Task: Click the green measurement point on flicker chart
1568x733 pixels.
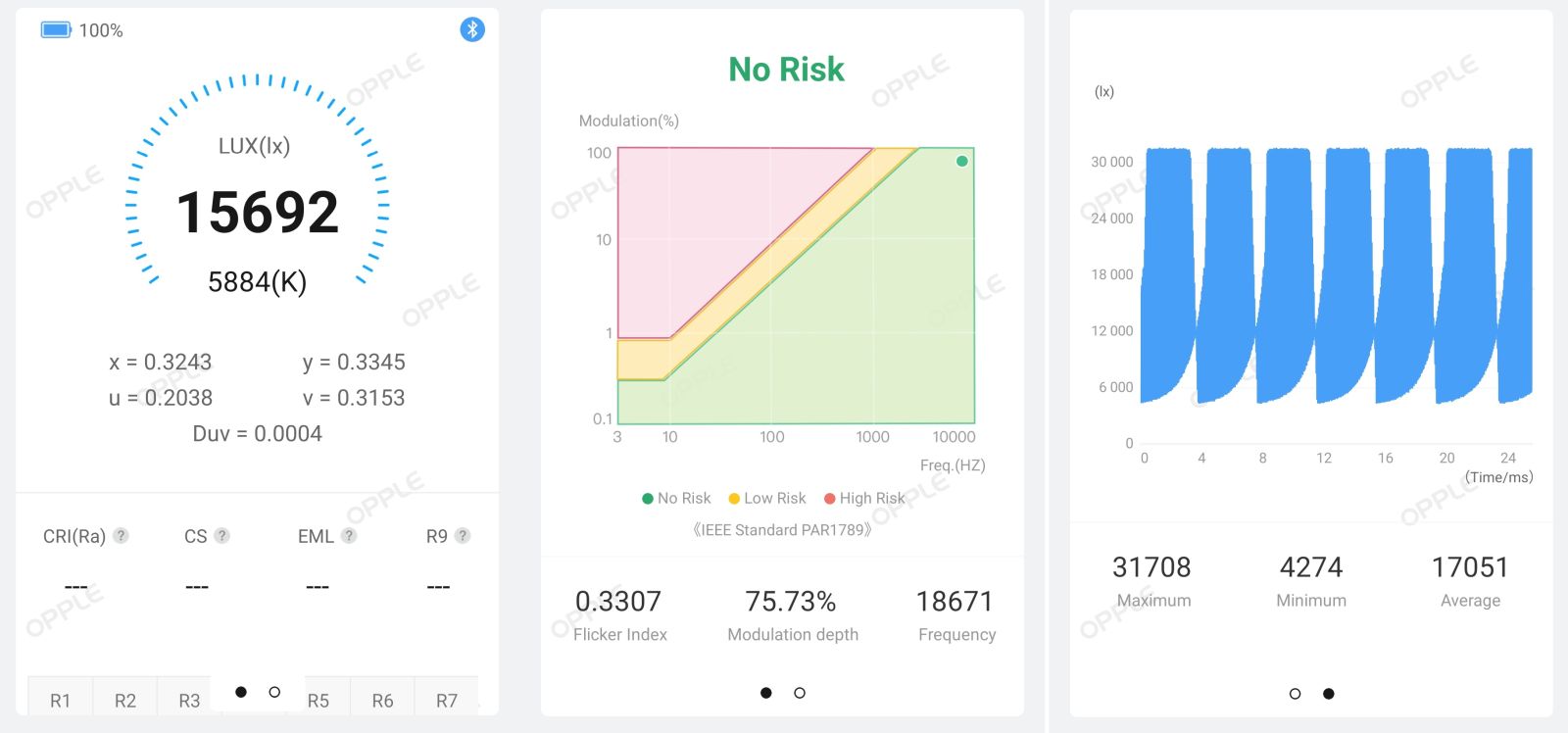Action: tap(962, 161)
